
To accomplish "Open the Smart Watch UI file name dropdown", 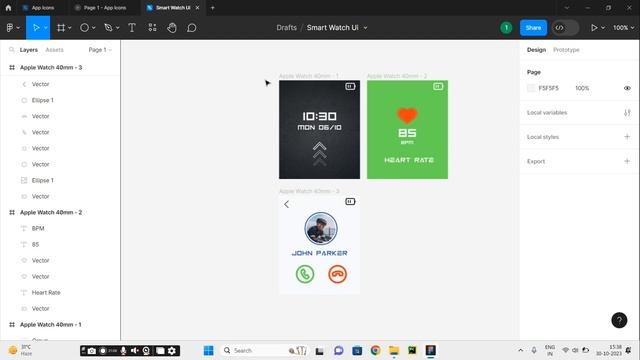I will coord(365,28).
